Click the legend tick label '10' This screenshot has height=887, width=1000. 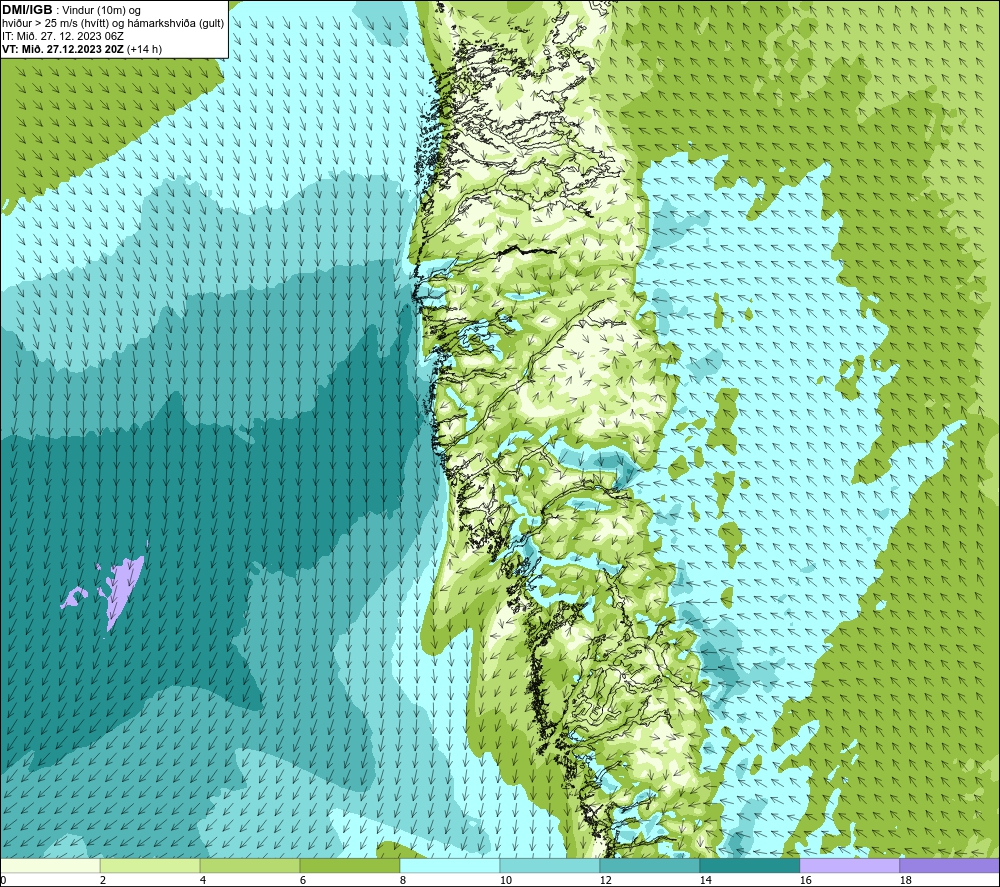(x=505, y=880)
